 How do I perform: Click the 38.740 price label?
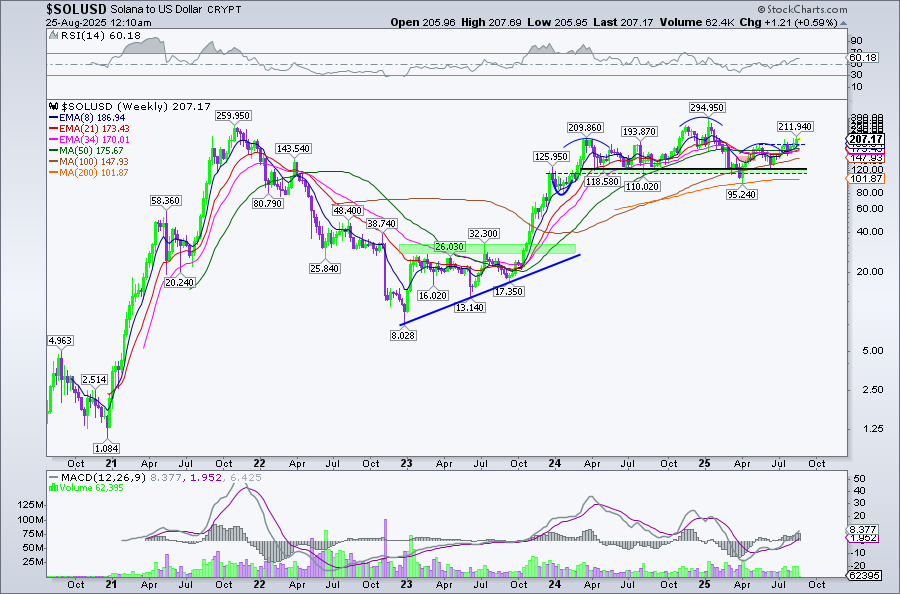382,223
